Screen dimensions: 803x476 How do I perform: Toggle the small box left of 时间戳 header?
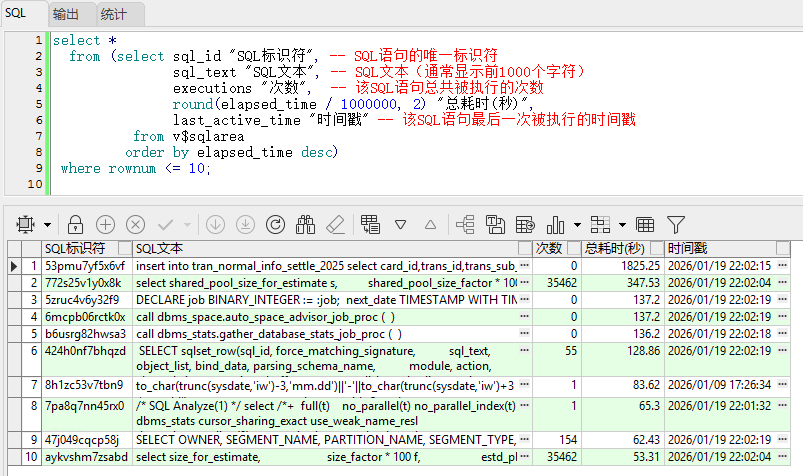(658, 248)
